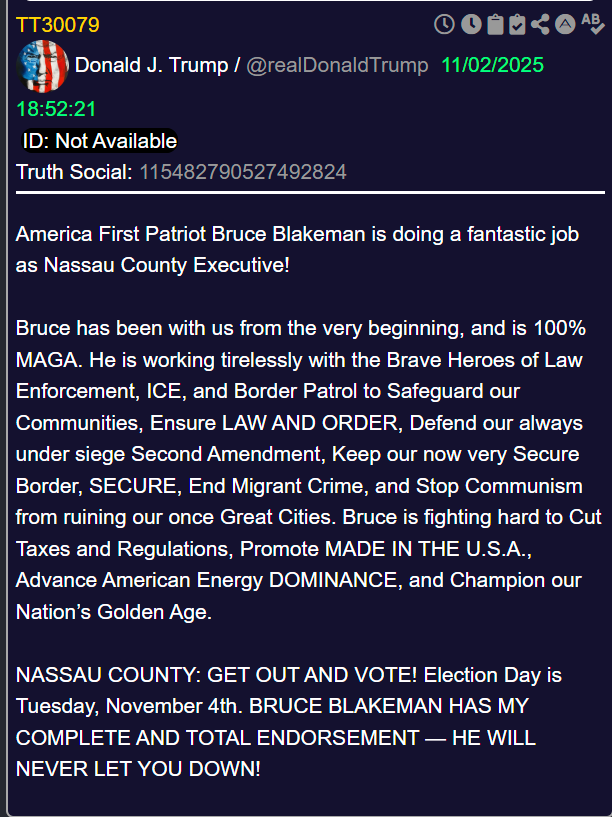Click the flag-face profile avatar
Screen dimensions: 612x817
(42, 66)
